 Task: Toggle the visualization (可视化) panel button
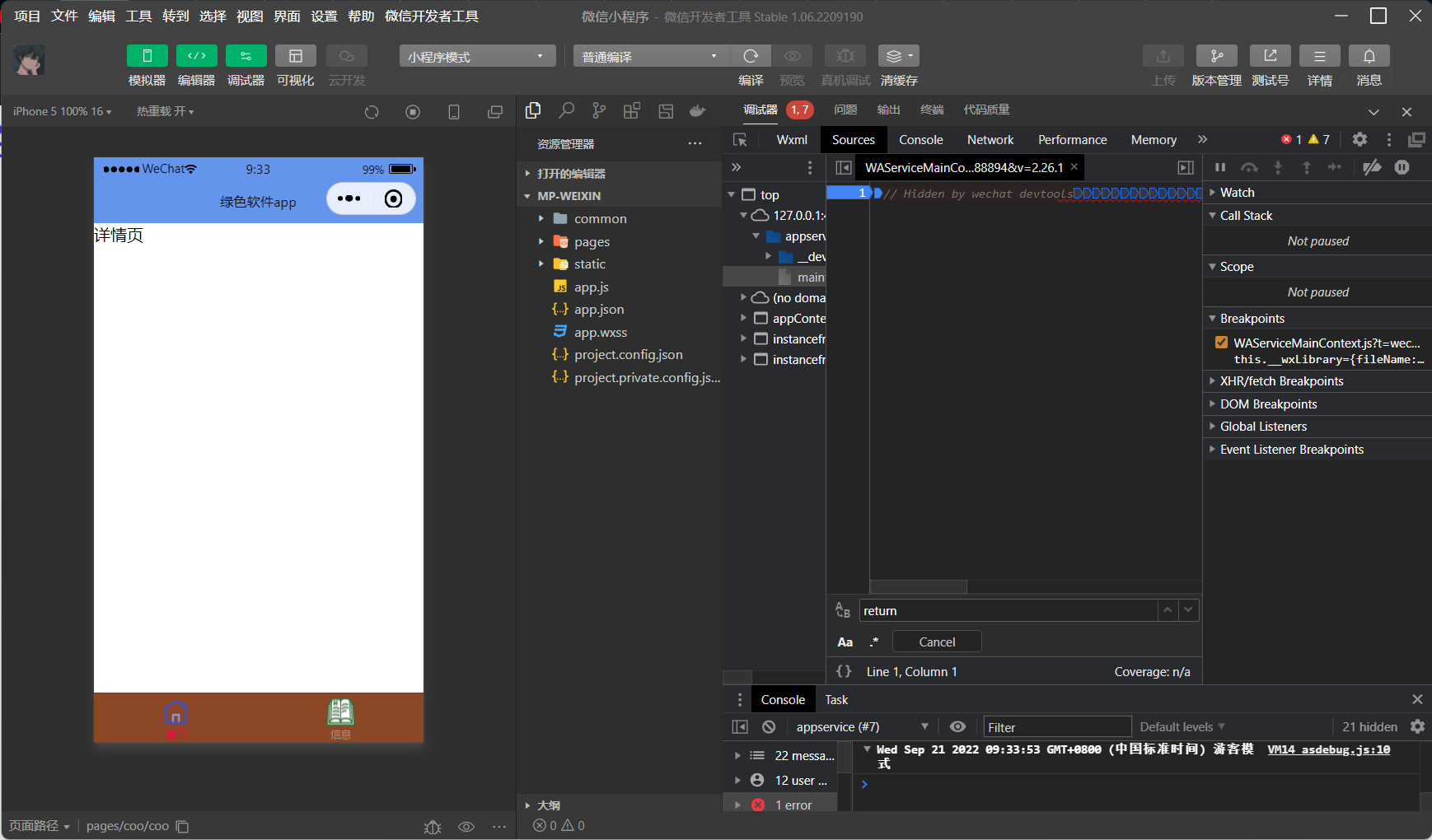point(296,56)
